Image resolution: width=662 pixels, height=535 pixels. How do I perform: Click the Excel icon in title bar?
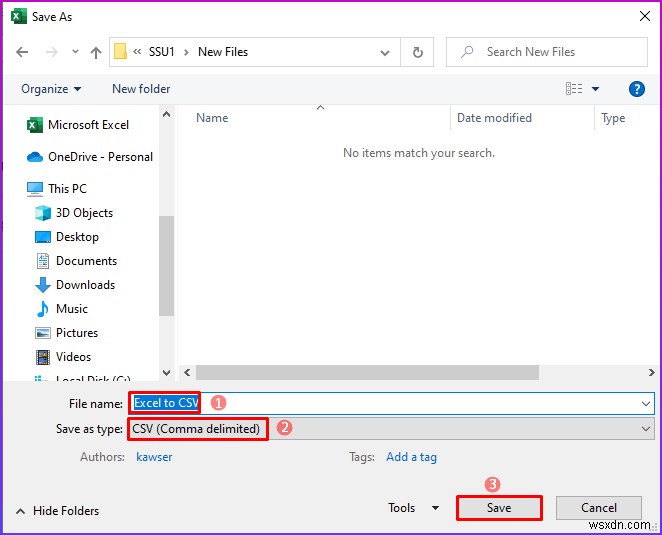pyautogui.click(x=18, y=16)
